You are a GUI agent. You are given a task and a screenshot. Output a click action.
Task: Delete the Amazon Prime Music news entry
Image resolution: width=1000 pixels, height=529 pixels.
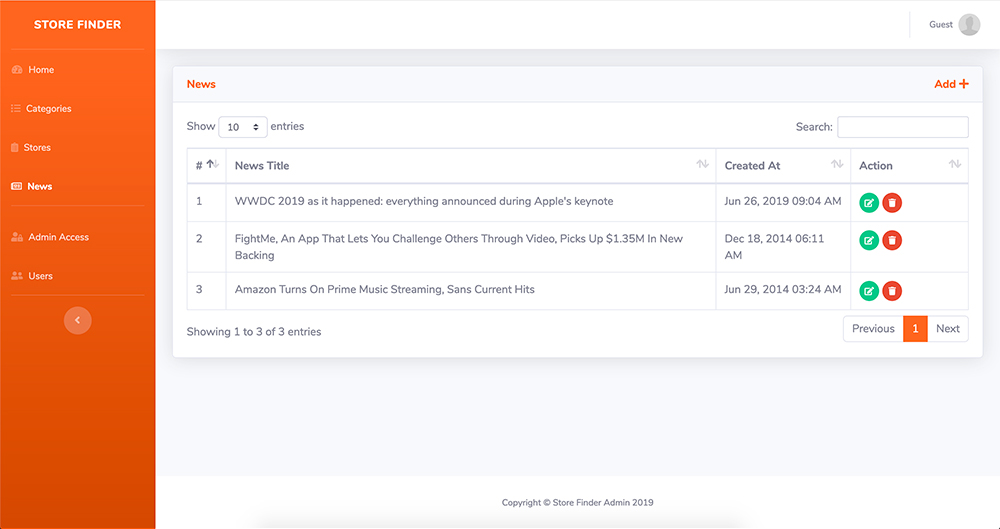(892, 291)
